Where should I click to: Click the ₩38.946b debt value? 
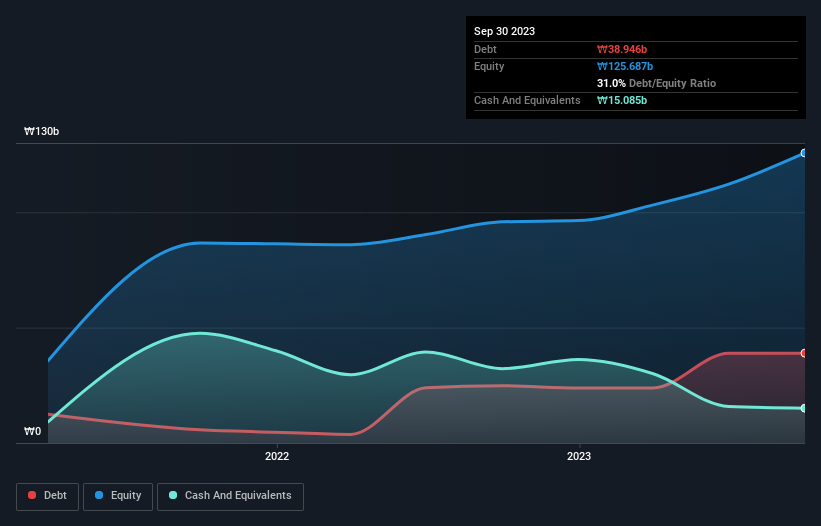click(x=622, y=49)
